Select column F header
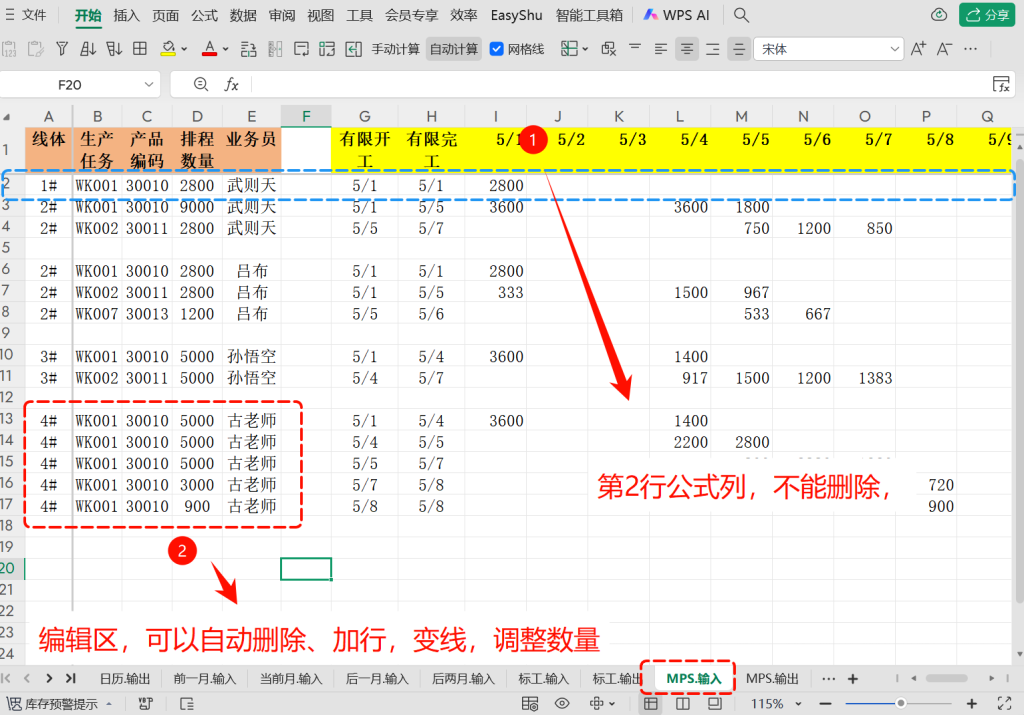 [x=306, y=116]
